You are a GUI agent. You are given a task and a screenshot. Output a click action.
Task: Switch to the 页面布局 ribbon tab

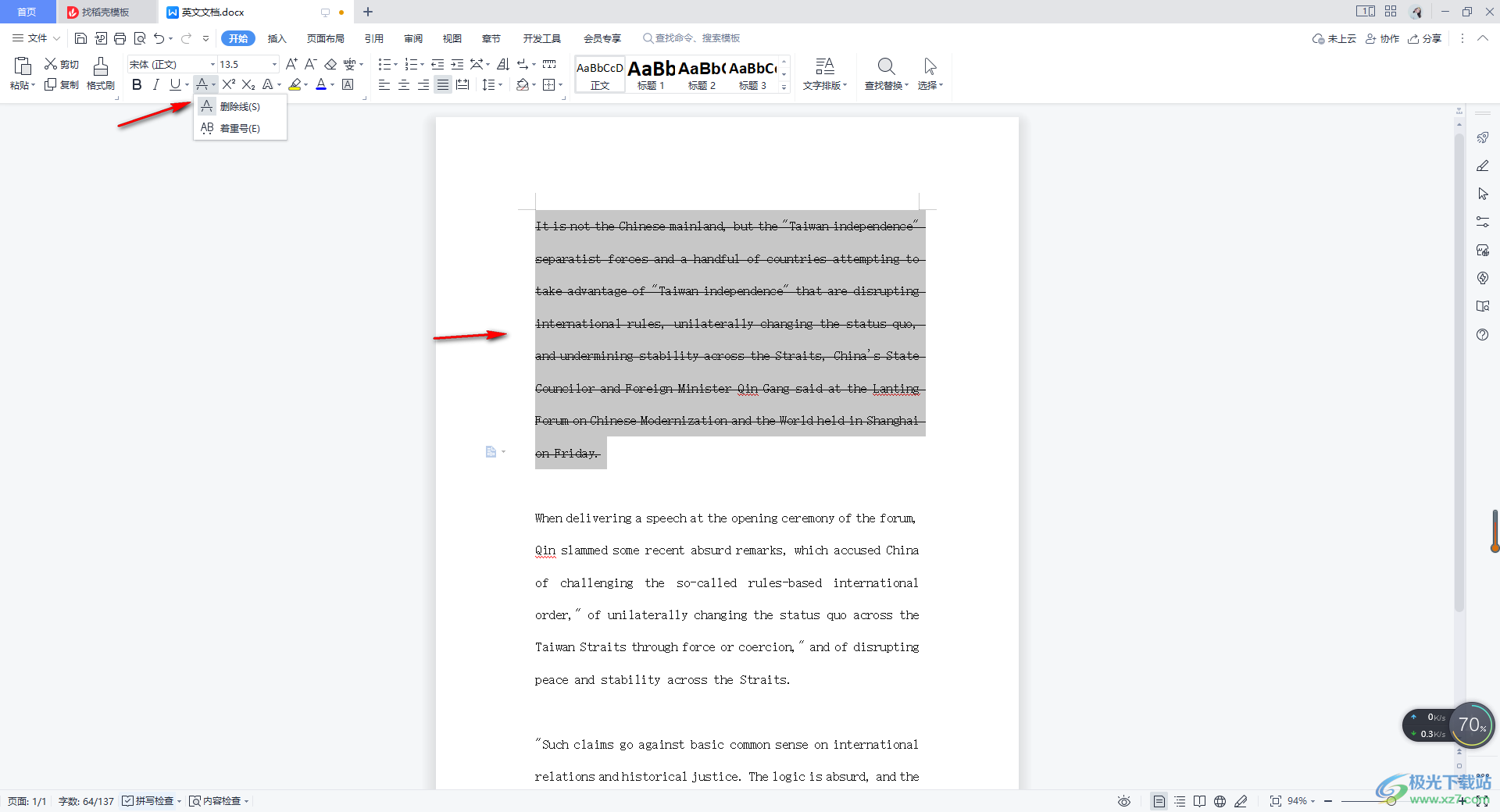point(325,38)
